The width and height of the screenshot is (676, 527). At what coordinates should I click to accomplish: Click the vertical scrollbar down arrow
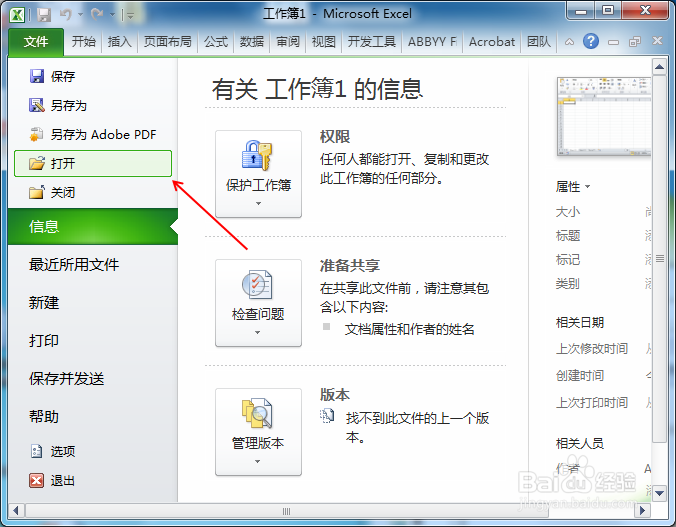(x=660, y=492)
